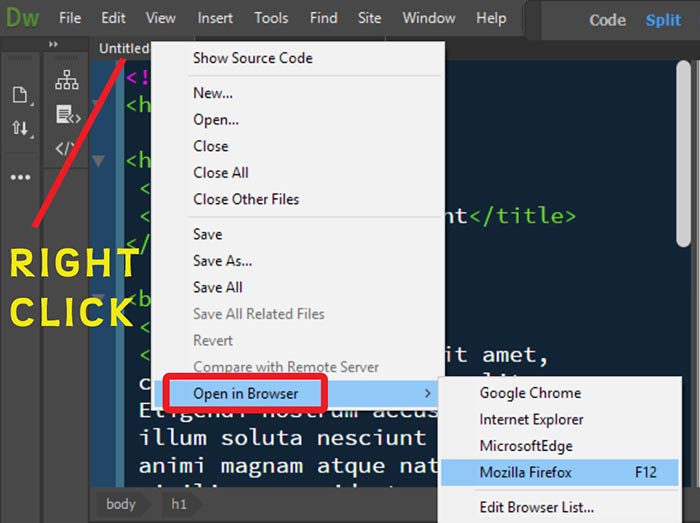700x523 pixels.
Task: Choose Save from the context menu
Action: [x=208, y=234]
